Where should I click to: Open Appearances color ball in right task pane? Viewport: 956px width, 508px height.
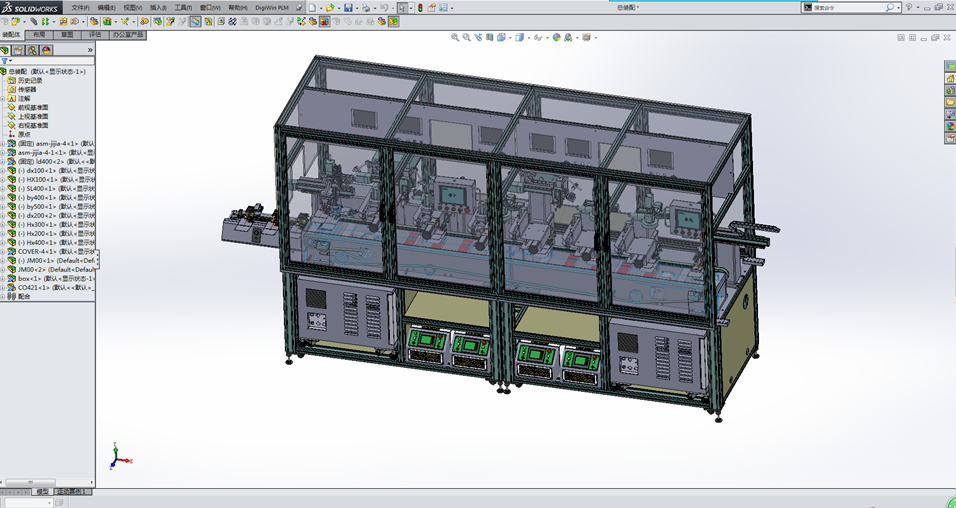[951, 126]
